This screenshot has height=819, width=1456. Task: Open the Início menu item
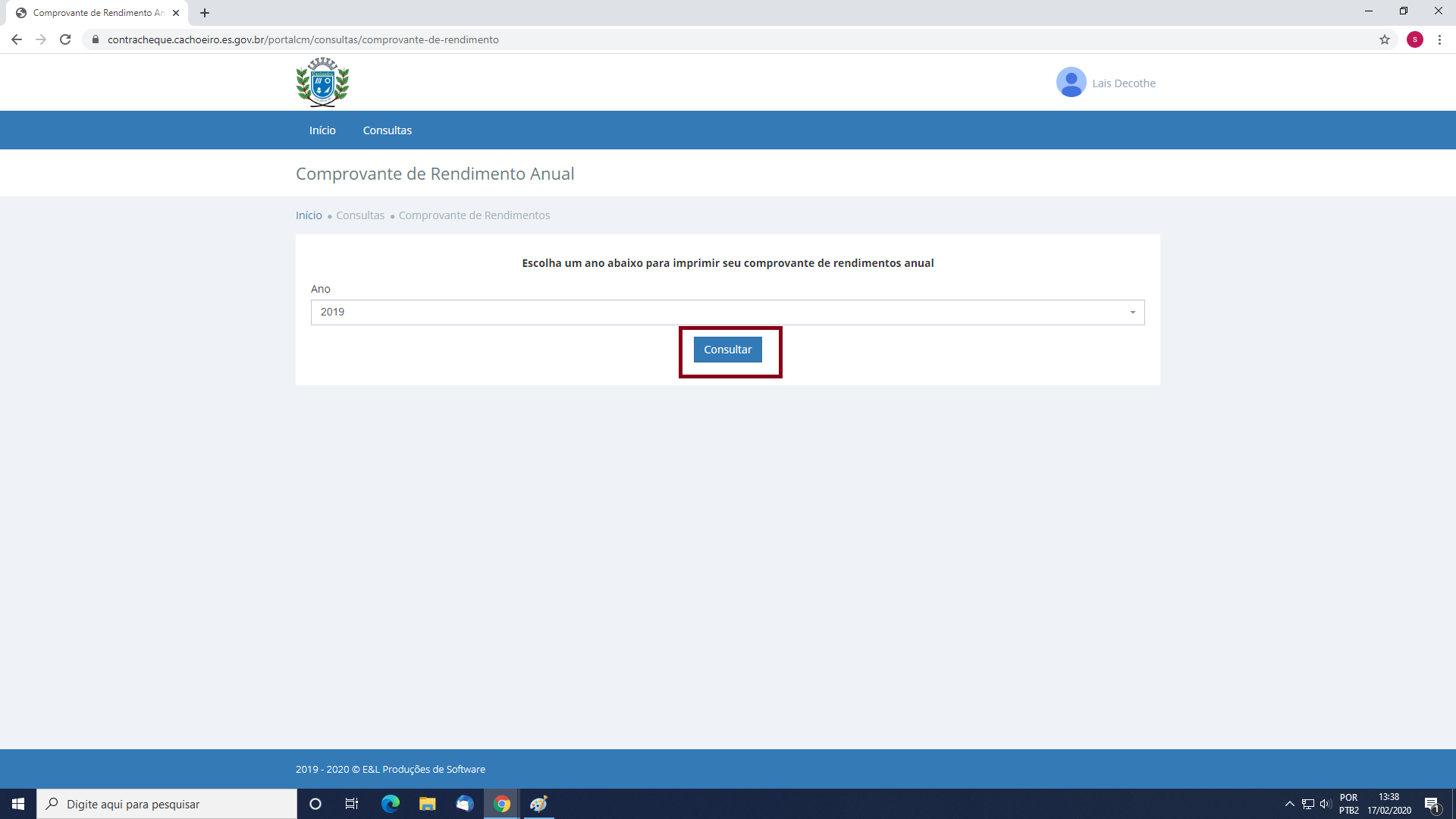pyautogui.click(x=322, y=130)
